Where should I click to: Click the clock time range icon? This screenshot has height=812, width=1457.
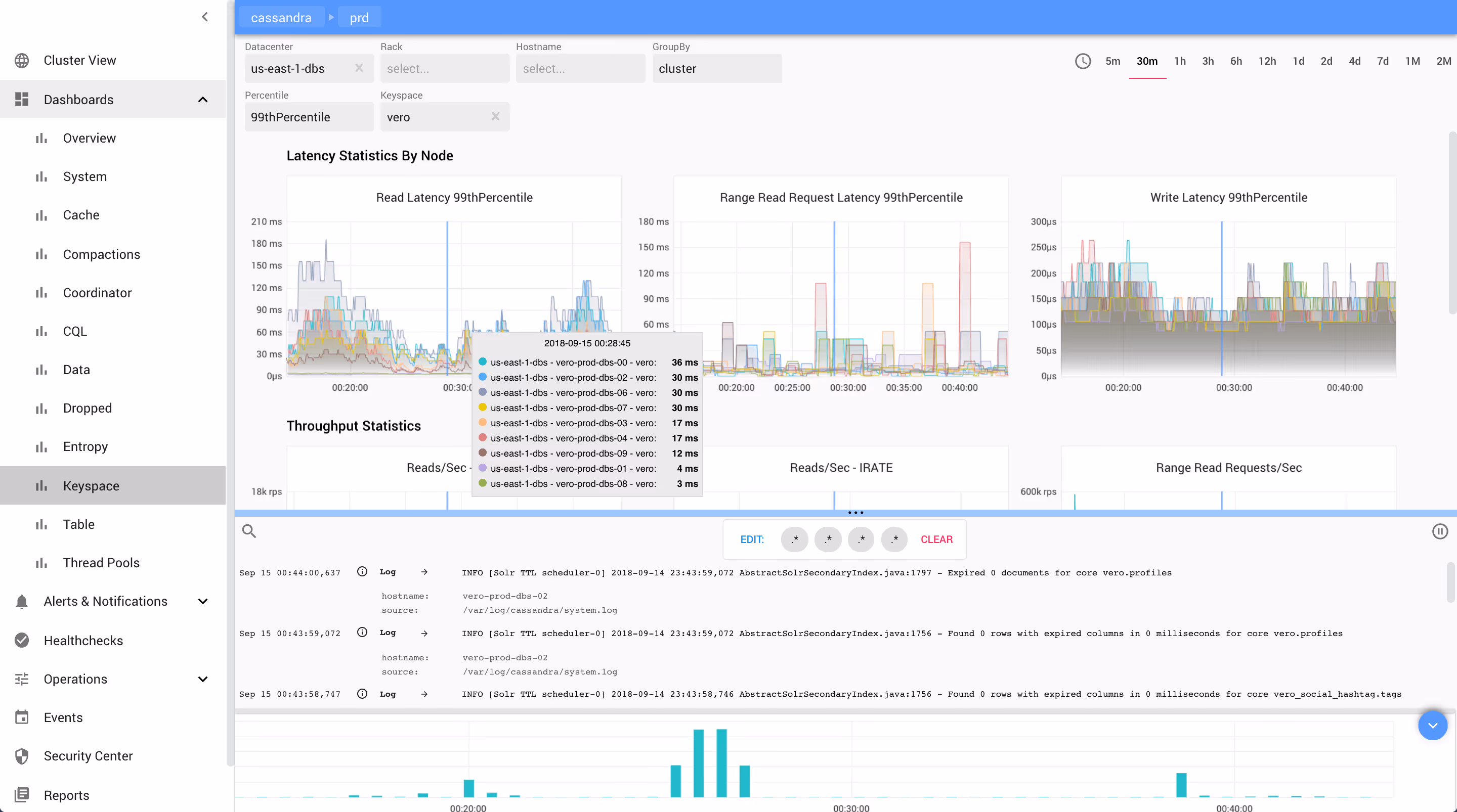(x=1083, y=61)
